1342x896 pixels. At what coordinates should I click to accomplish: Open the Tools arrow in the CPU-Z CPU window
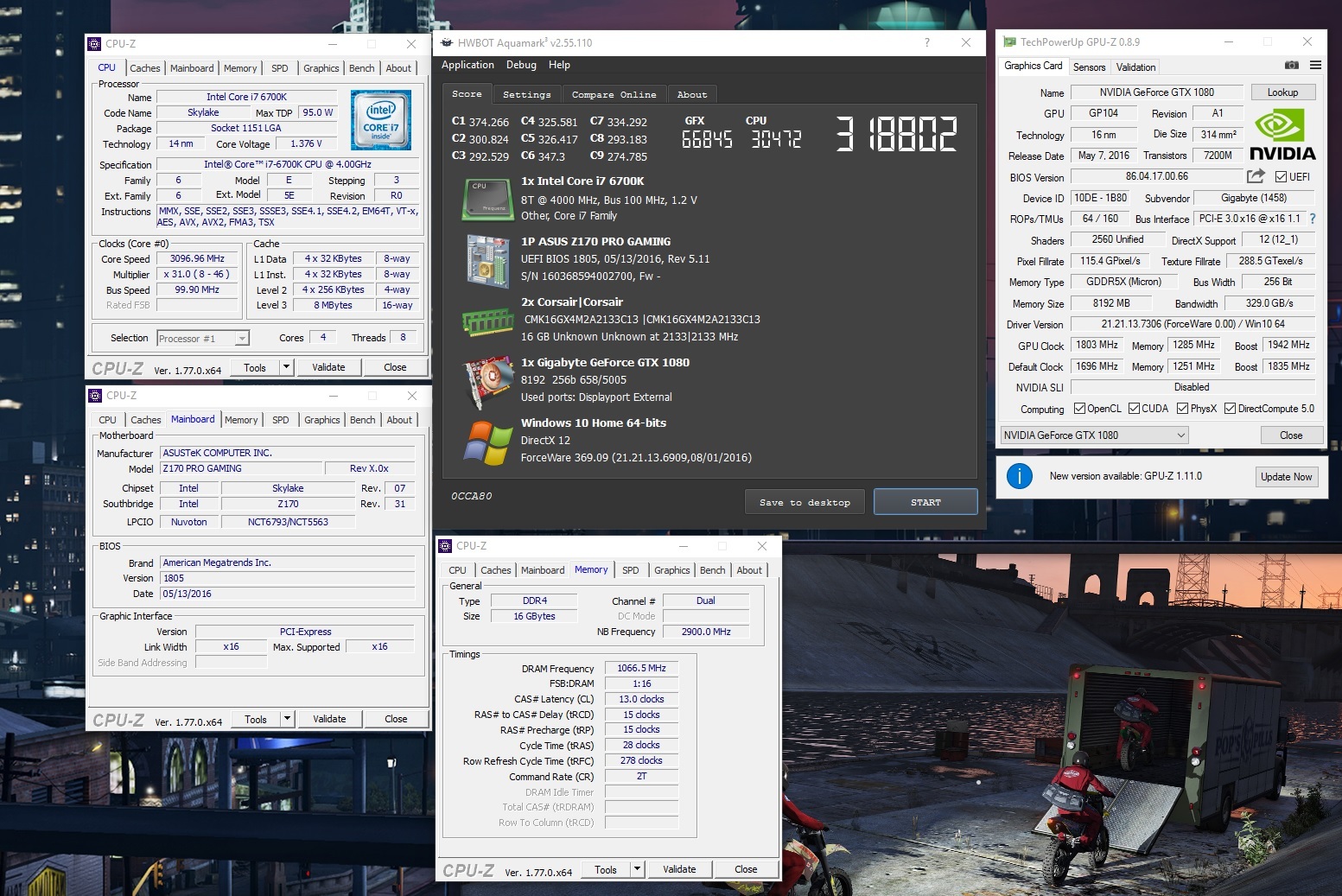click(x=286, y=367)
